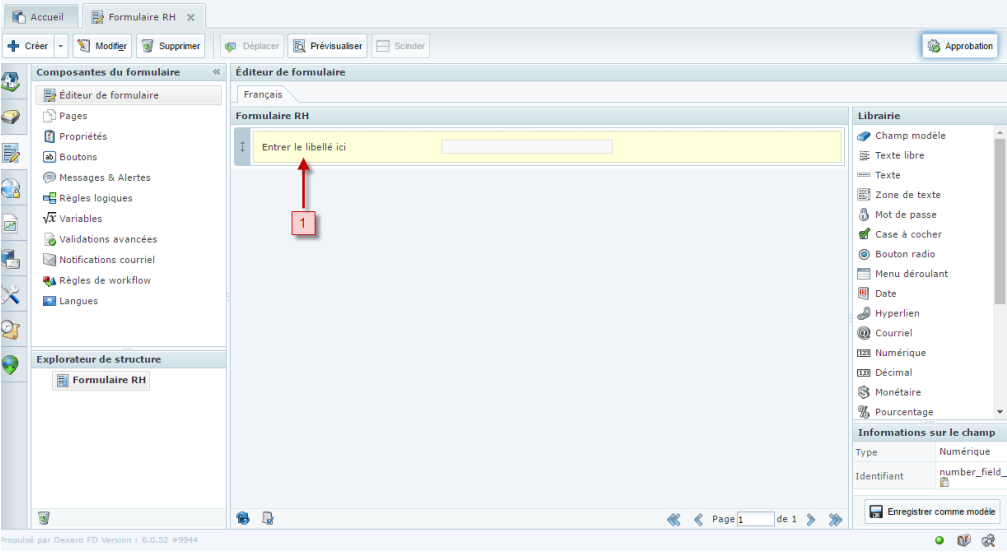Open Éditeur de formulaire in components list
The height and width of the screenshot is (552, 1007).
pos(128,95)
